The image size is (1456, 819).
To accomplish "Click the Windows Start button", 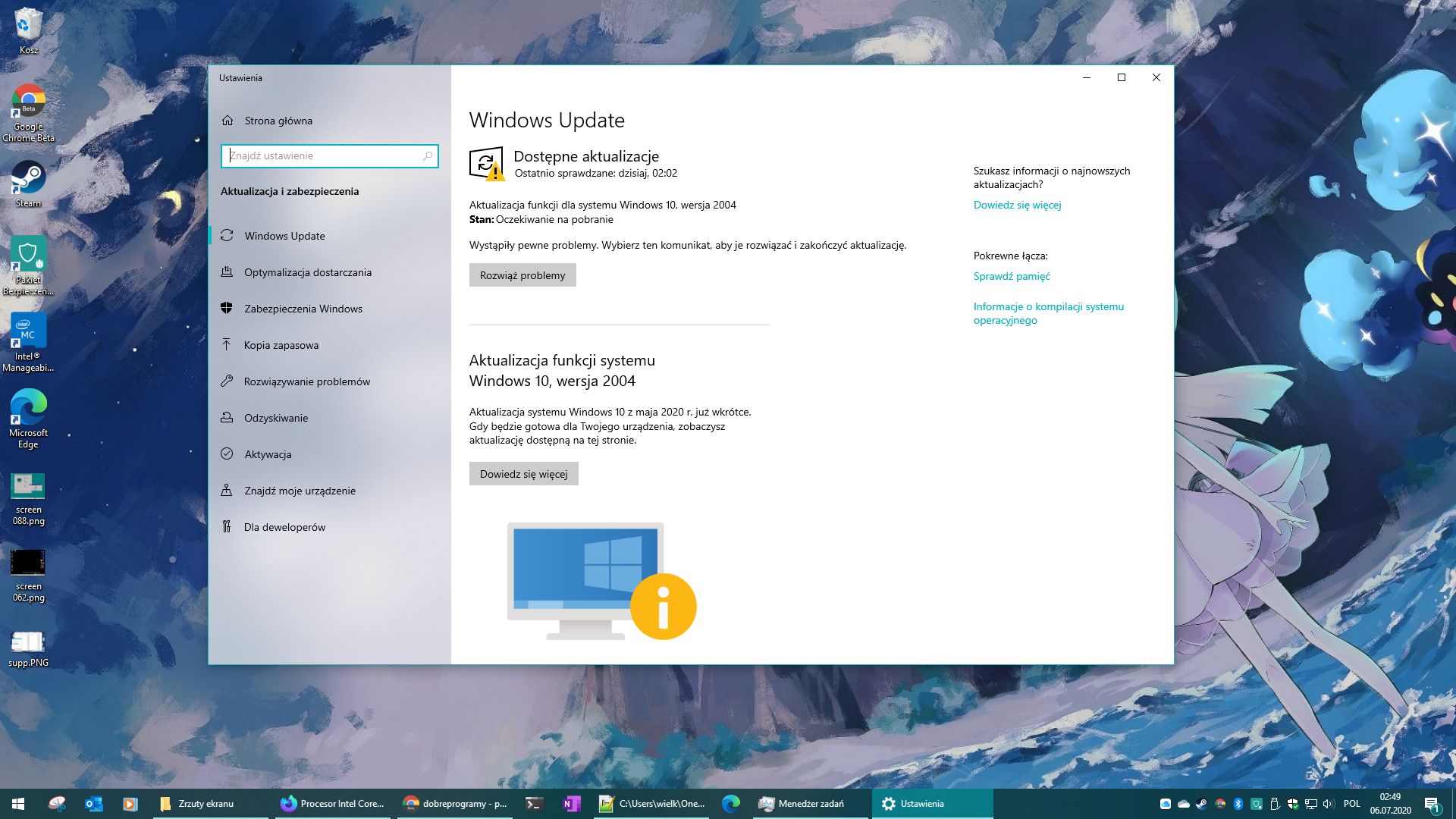I will click(18, 804).
